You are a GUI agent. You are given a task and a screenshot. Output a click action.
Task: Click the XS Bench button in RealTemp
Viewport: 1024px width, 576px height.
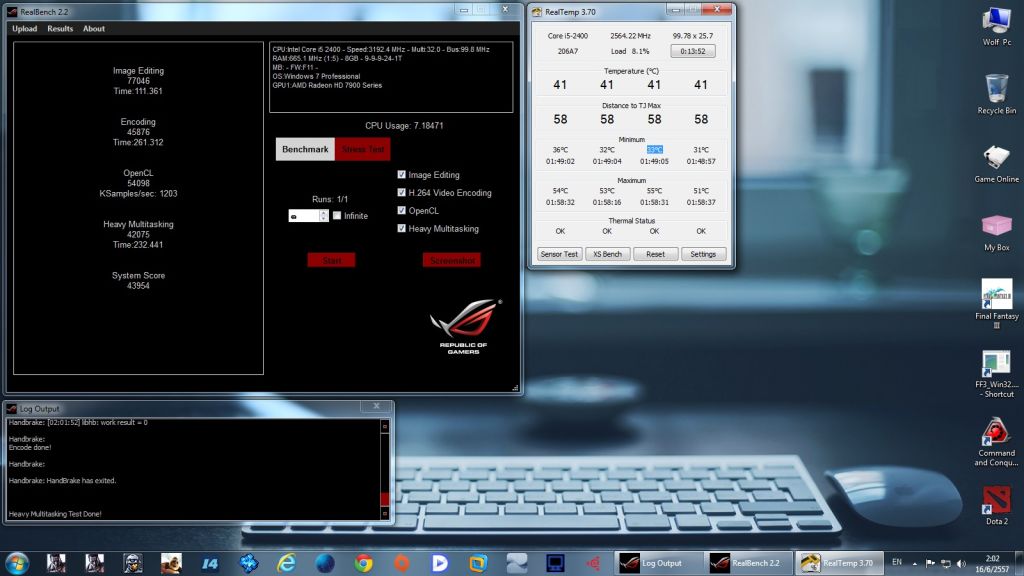607,254
